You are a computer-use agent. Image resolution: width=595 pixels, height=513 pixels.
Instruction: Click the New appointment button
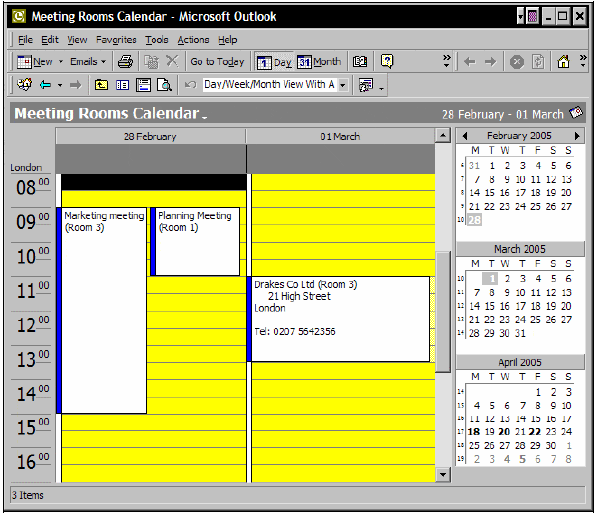click(35, 61)
